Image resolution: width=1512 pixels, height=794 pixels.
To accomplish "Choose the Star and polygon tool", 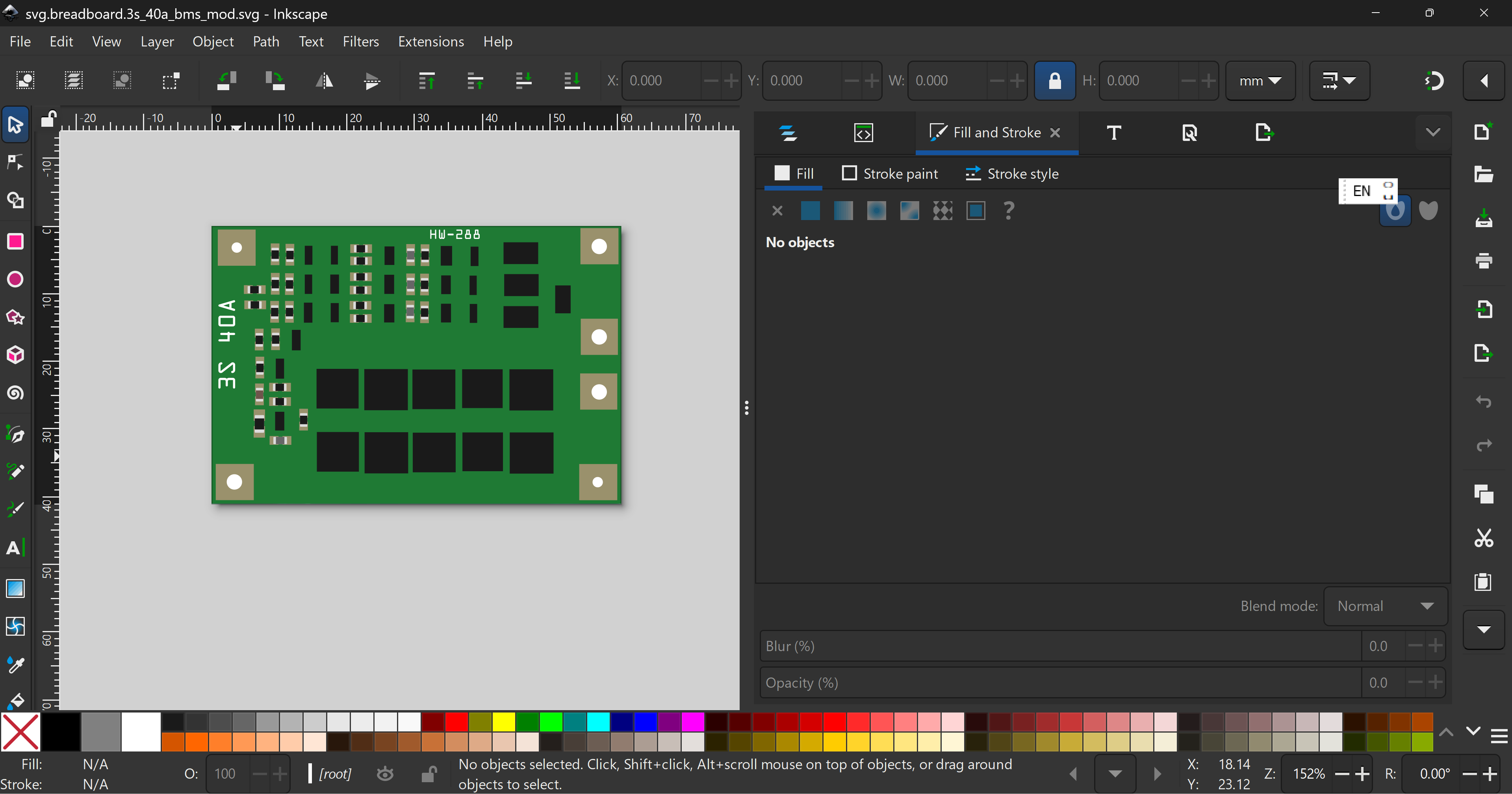I will click(15, 318).
